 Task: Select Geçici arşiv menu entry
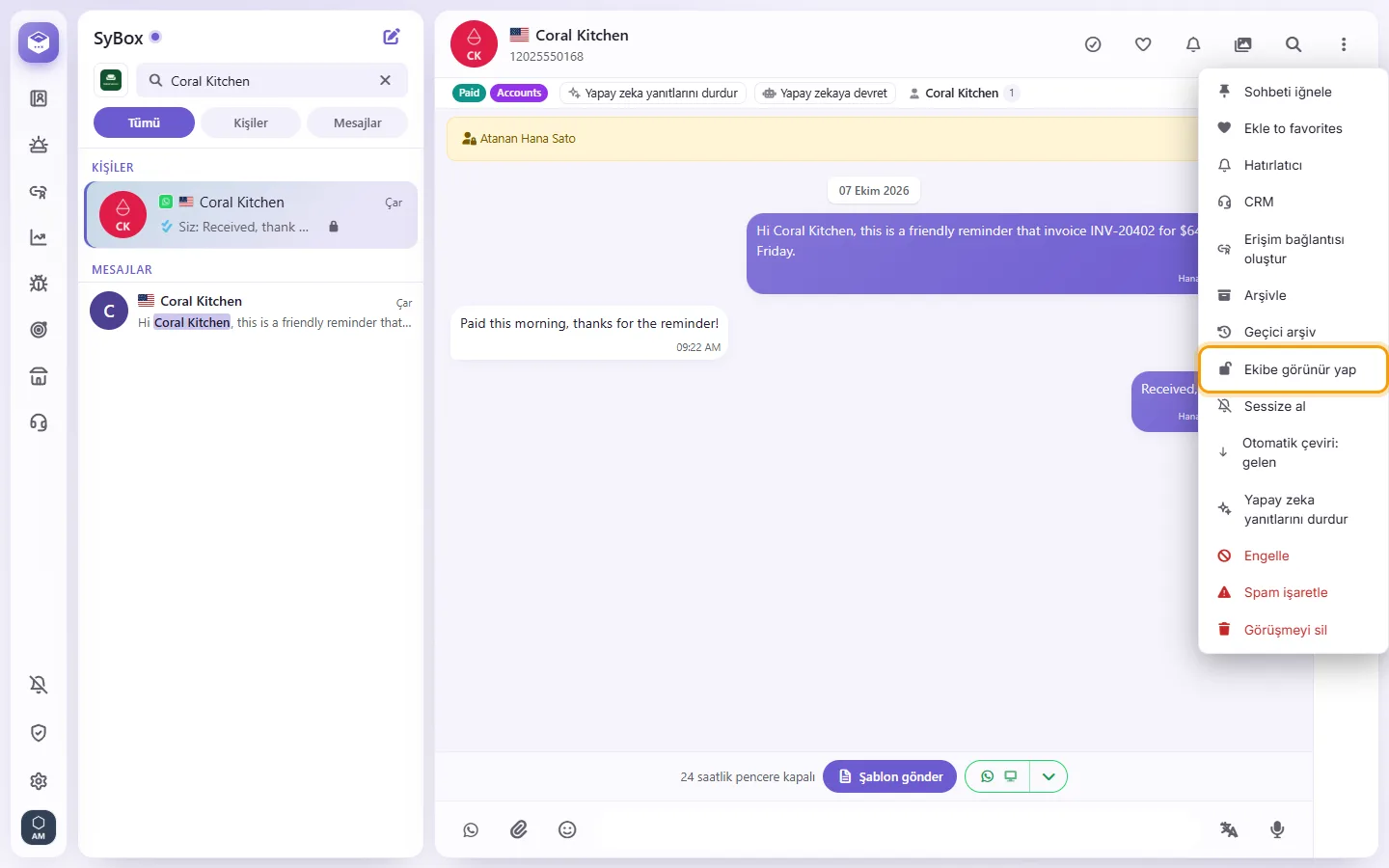1293,332
